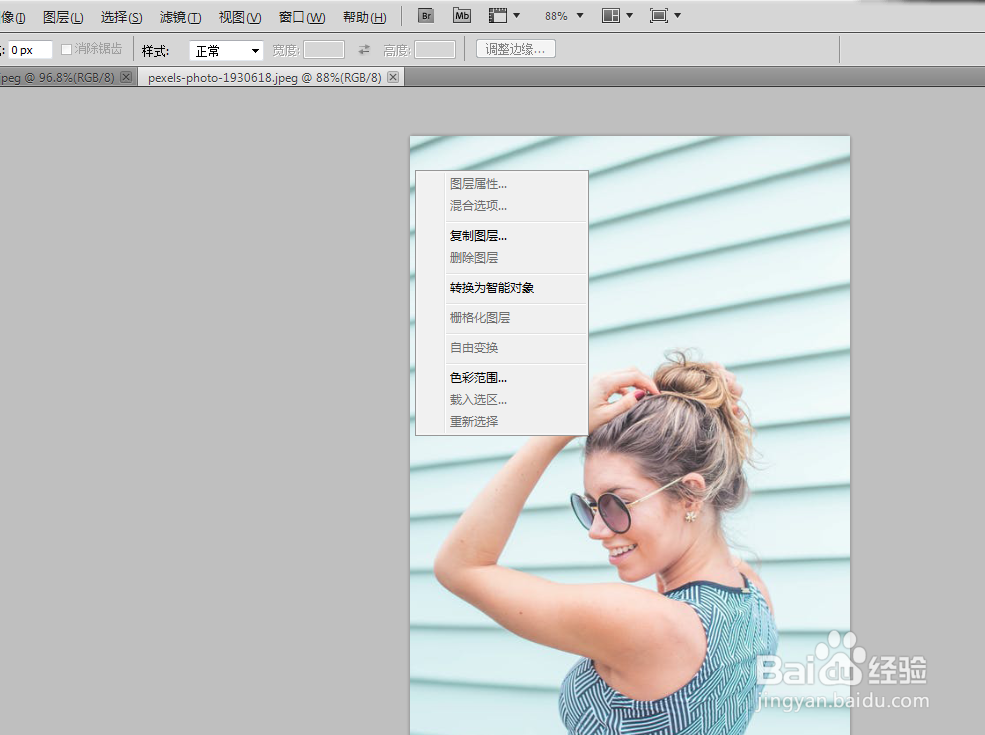Open the 选择(S) menu

pyautogui.click(x=121, y=17)
